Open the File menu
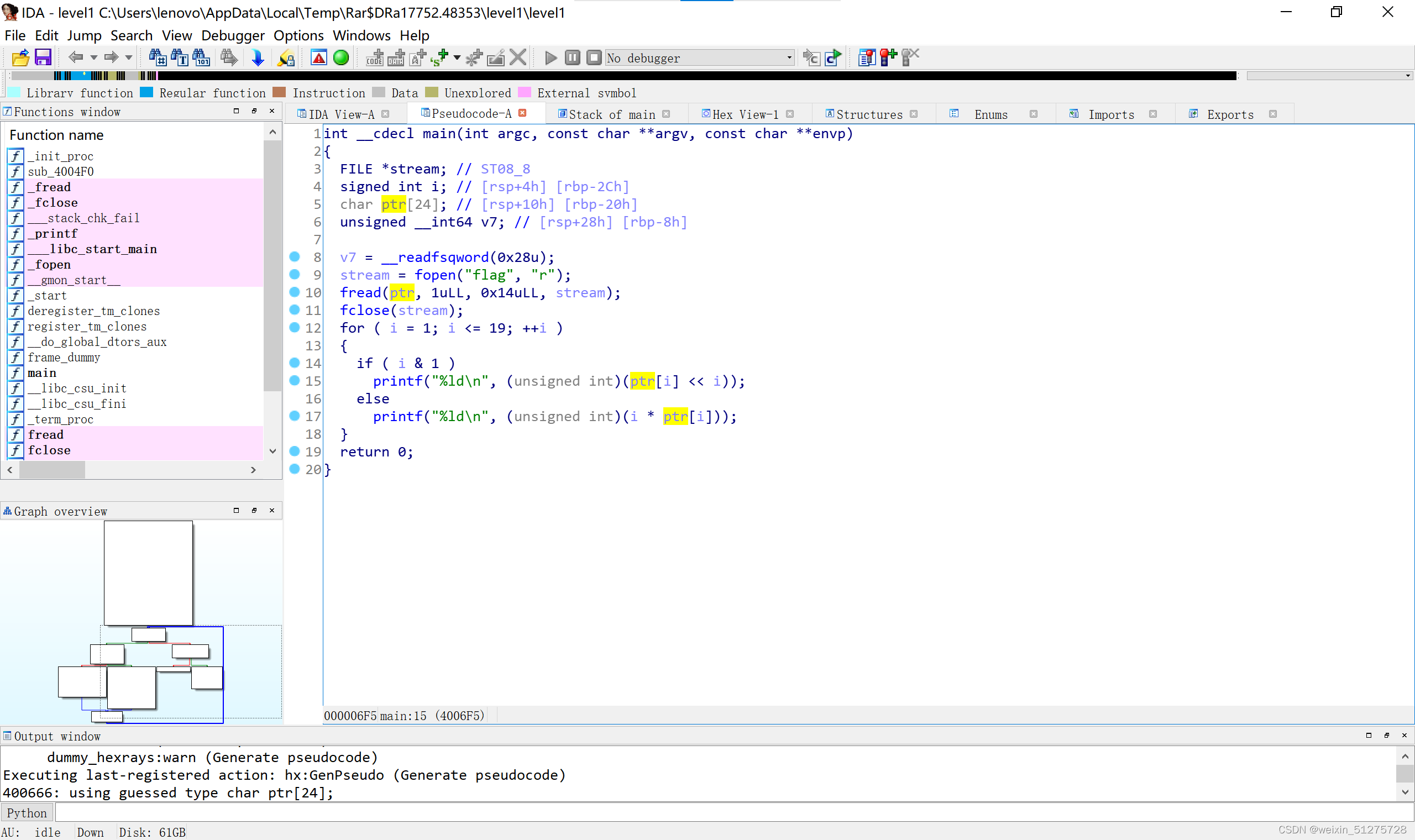Screen dimensions: 1415x840 [x=15, y=35]
